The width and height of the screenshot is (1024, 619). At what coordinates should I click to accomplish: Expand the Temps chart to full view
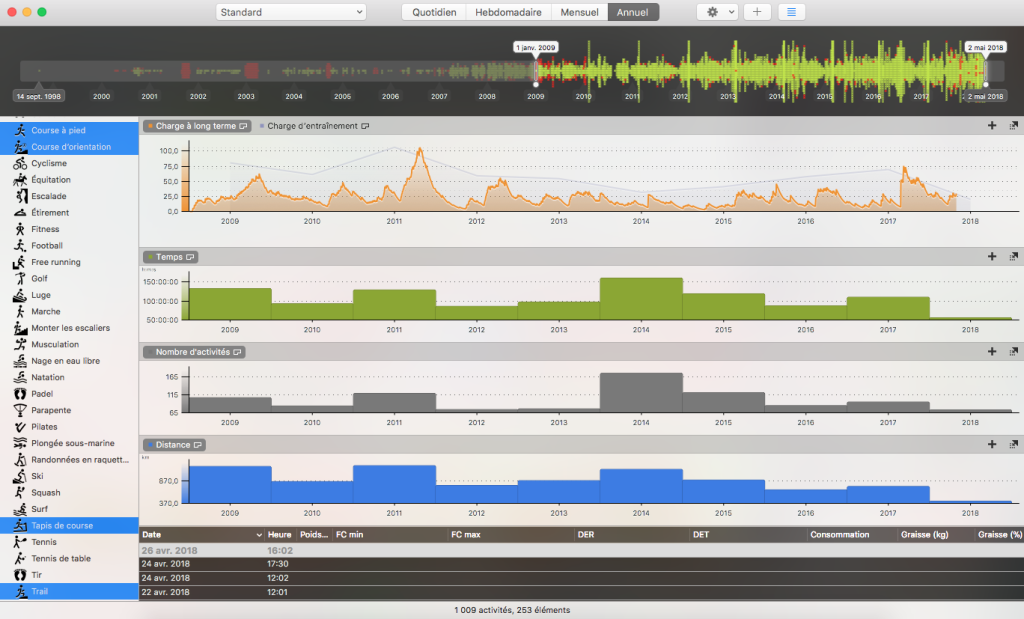(1013, 257)
